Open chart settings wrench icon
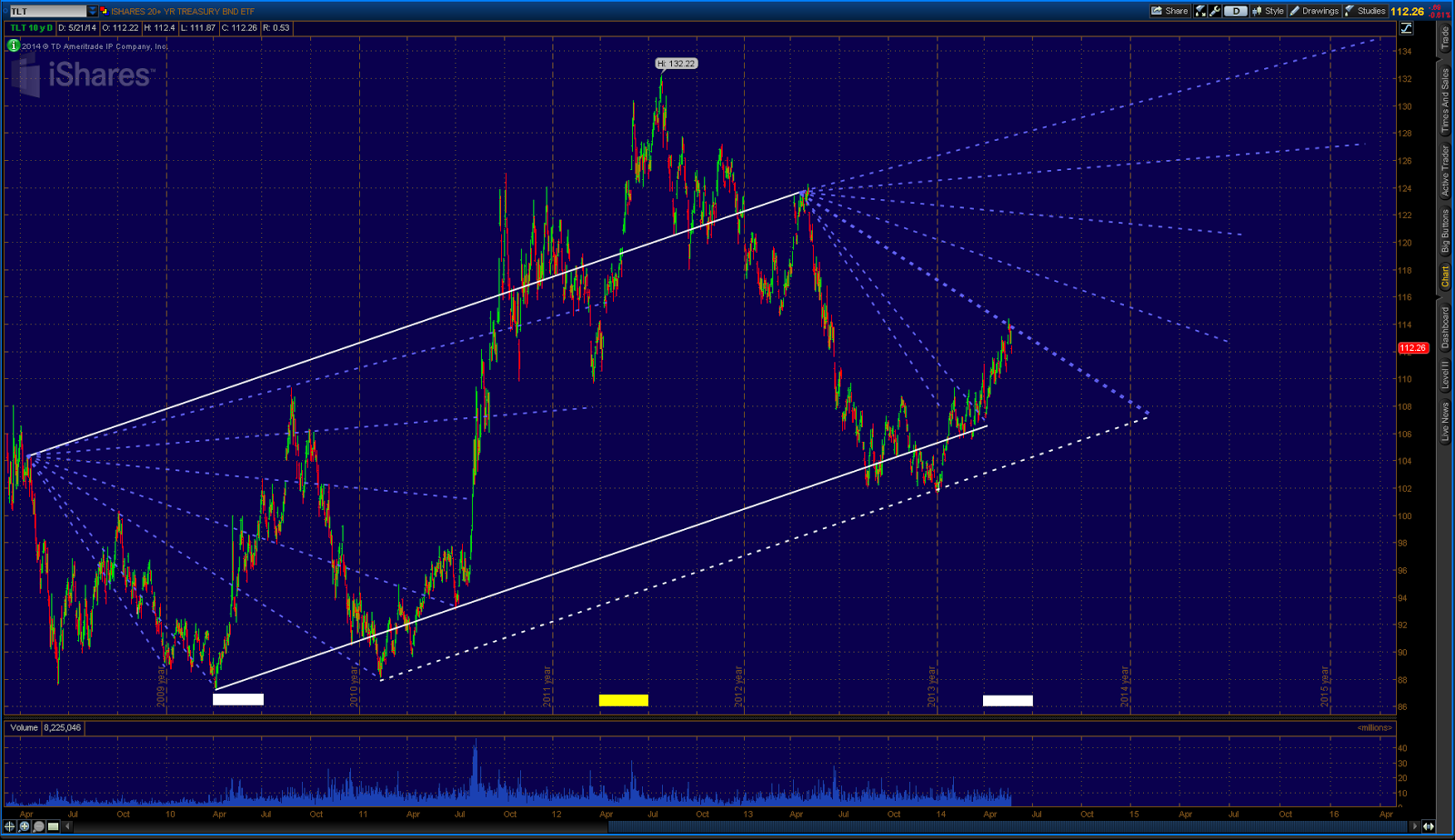 point(1215,11)
